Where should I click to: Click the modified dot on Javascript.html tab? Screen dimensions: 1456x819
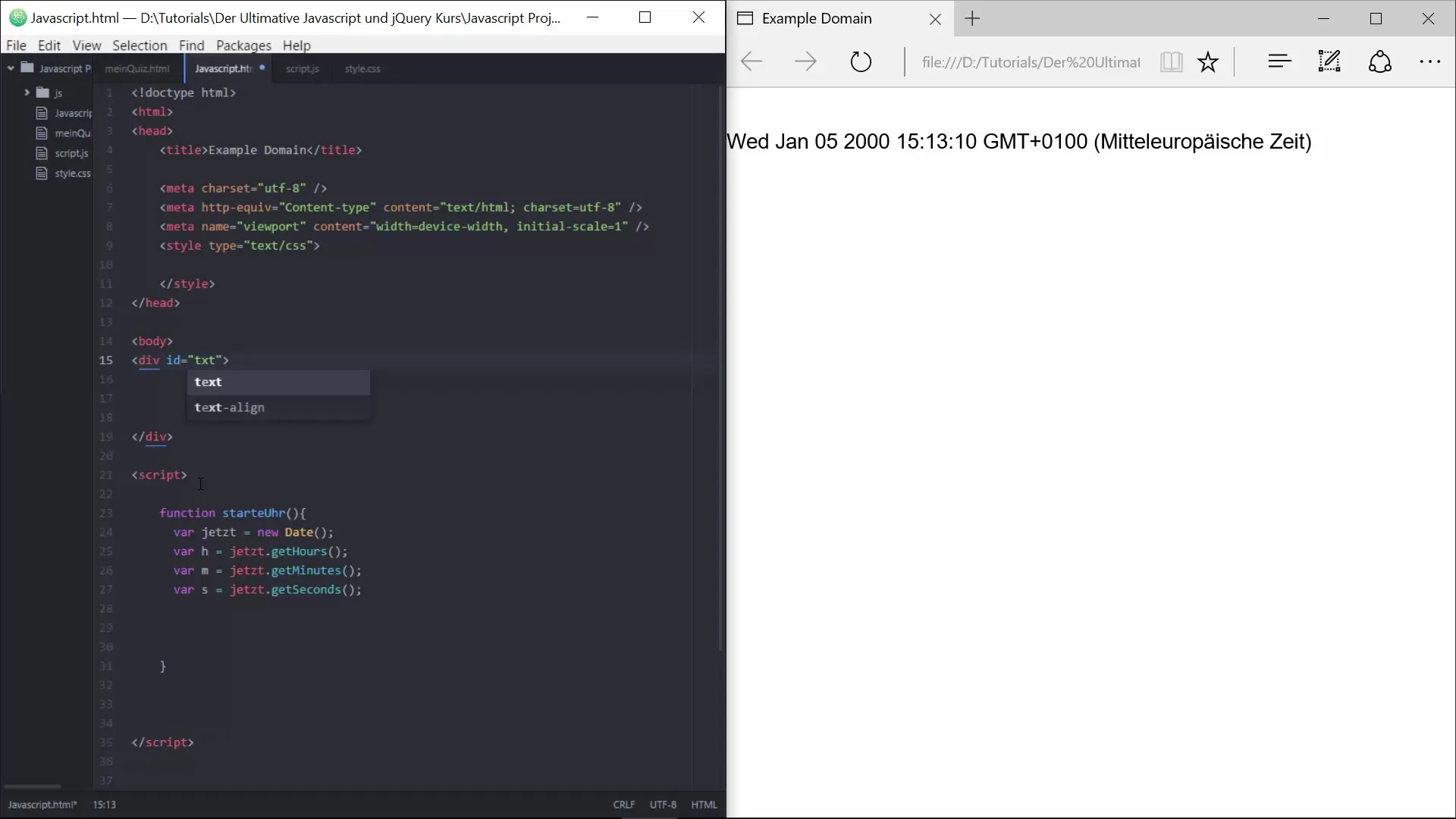tap(262, 67)
